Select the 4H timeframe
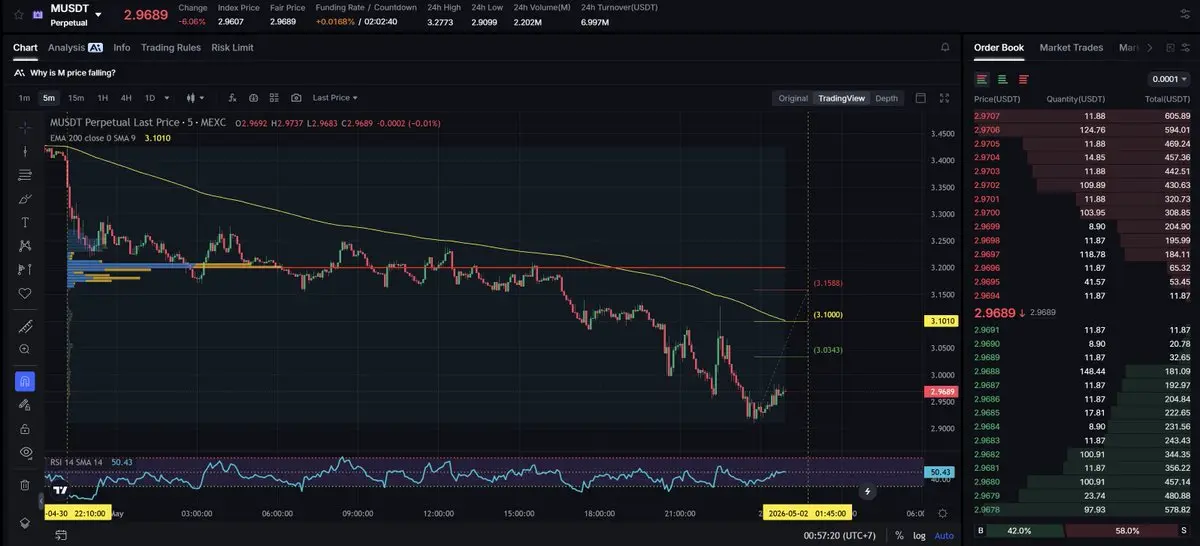The height and width of the screenshot is (546, 1200). [126, 98]
